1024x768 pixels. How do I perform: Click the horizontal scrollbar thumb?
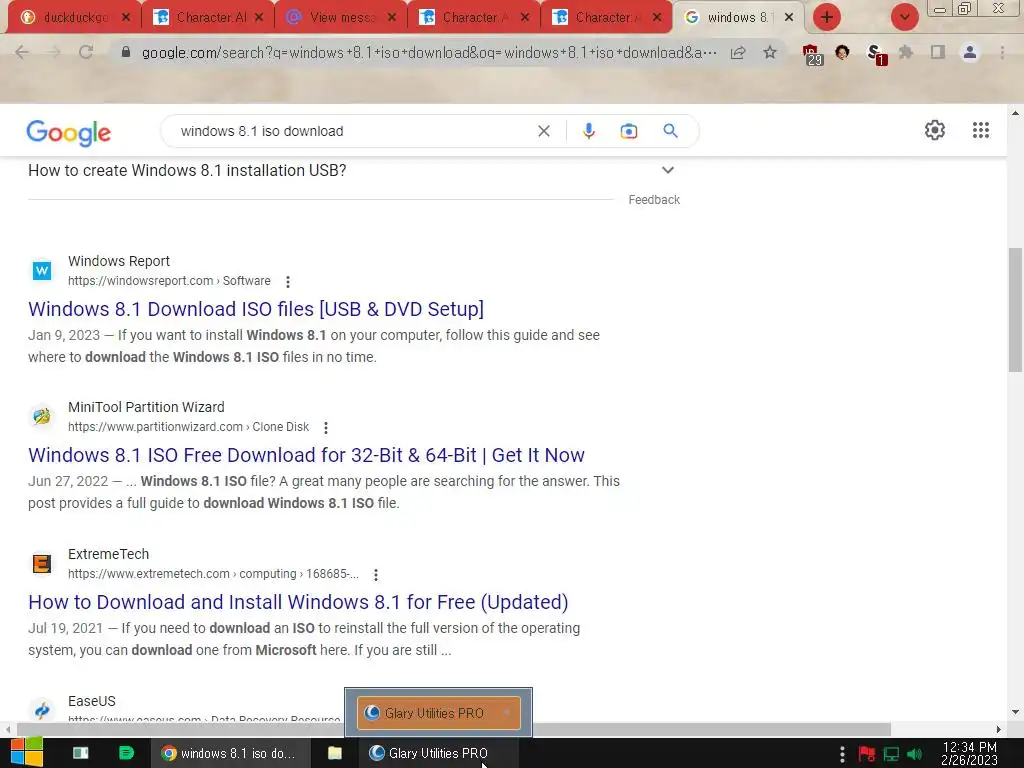tap(454, 729)
